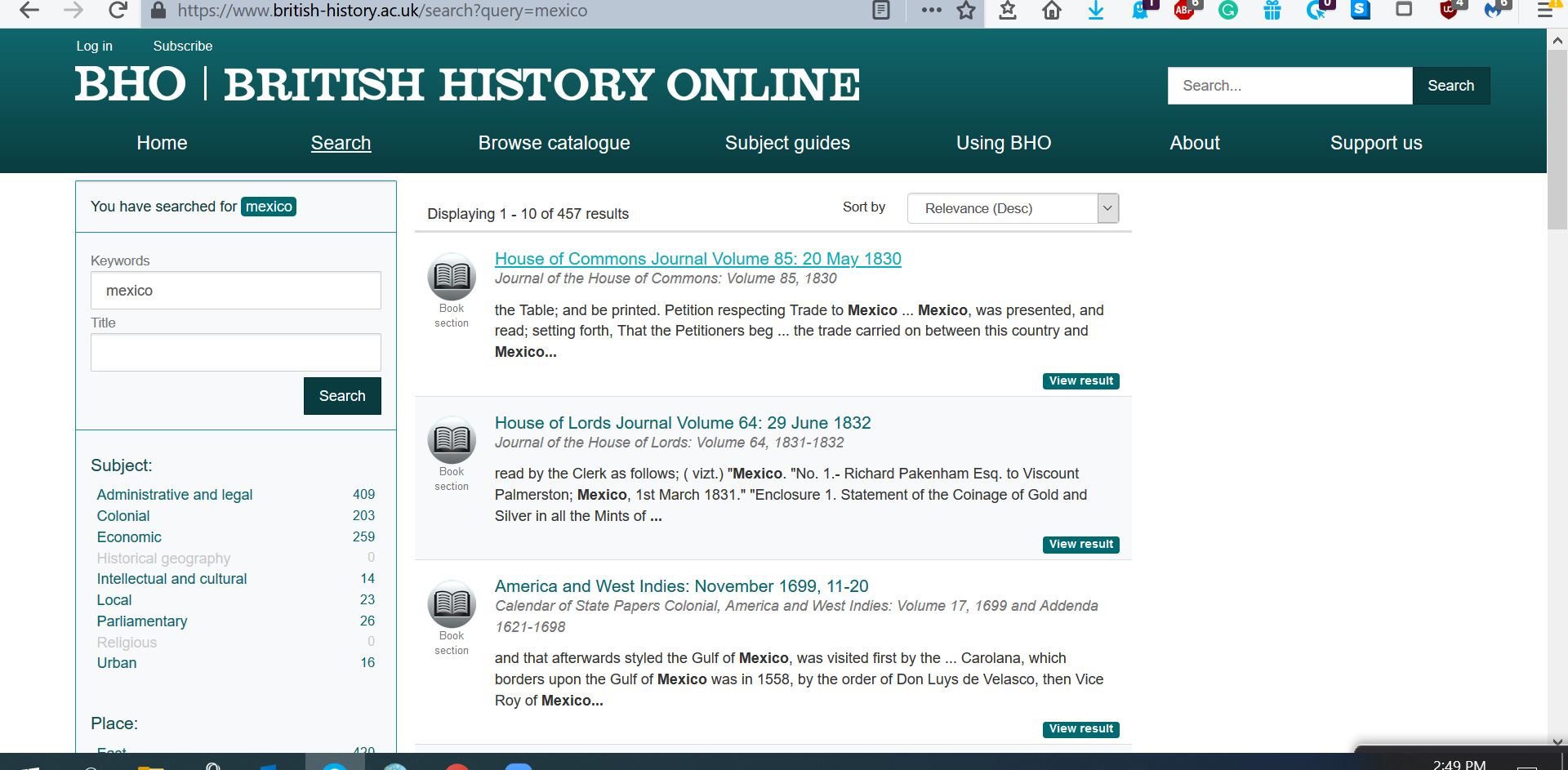This screenshot has width=1568, height=770.
Task: Open page actions three-dots menu
Action: pyautogui.click(x=931, y=11)
